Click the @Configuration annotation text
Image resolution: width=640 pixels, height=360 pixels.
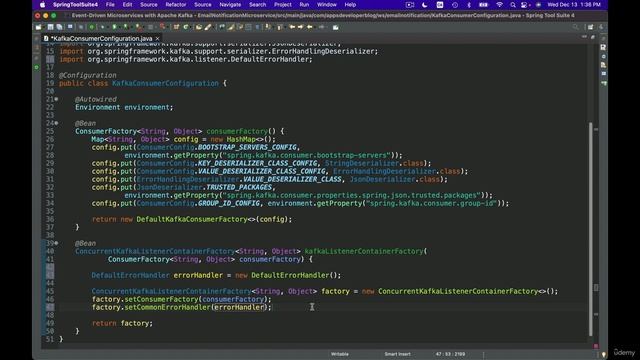point(87,75)
